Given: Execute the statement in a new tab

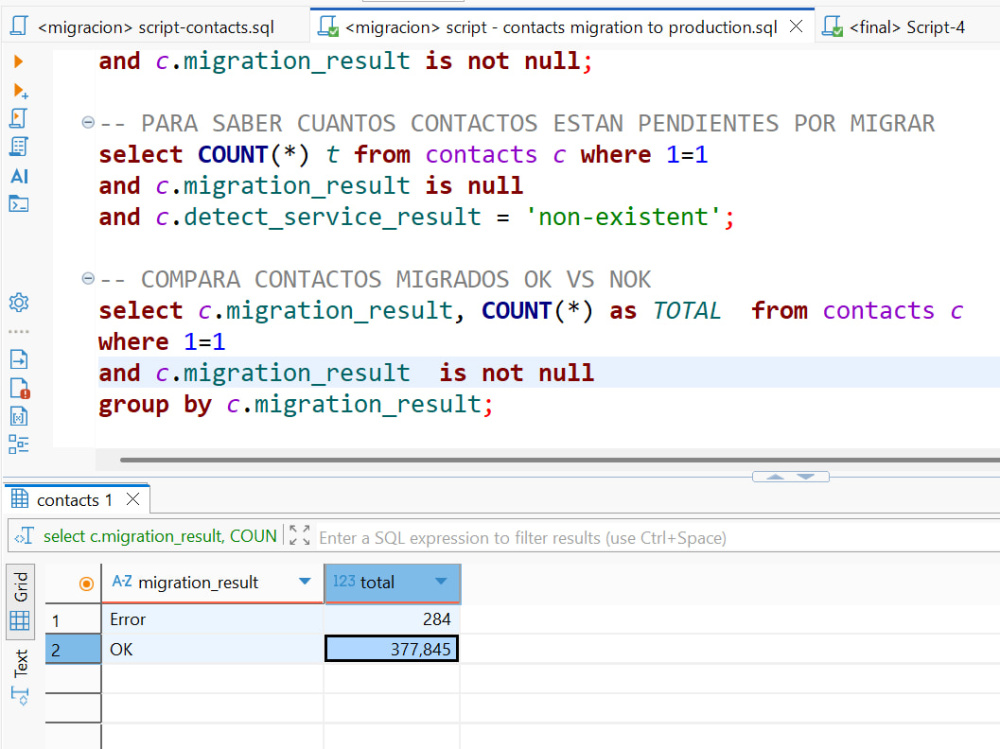Looking at the screenshot, I should [20, 91].
